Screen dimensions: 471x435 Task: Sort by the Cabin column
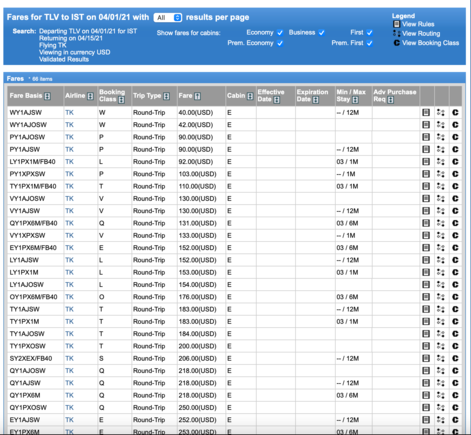tap(250, 96)
